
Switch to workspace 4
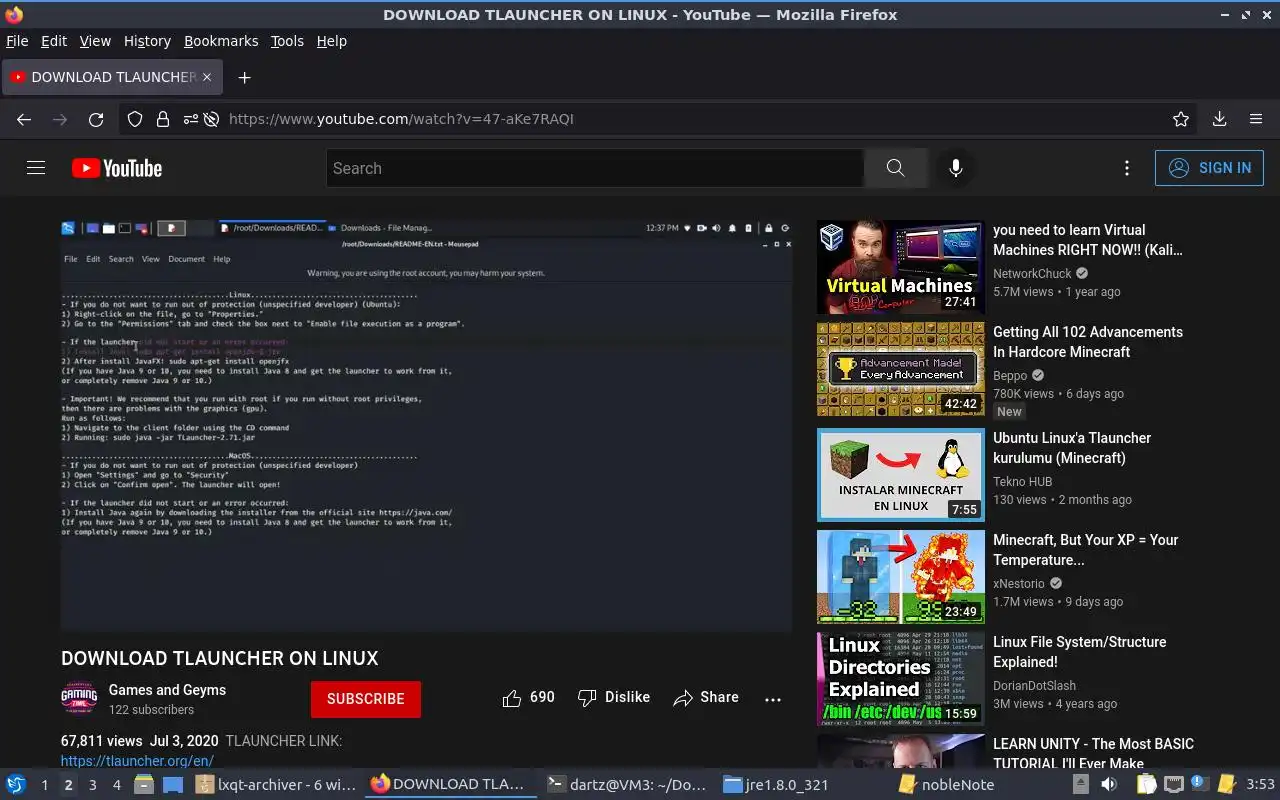[x=116, y=785]
